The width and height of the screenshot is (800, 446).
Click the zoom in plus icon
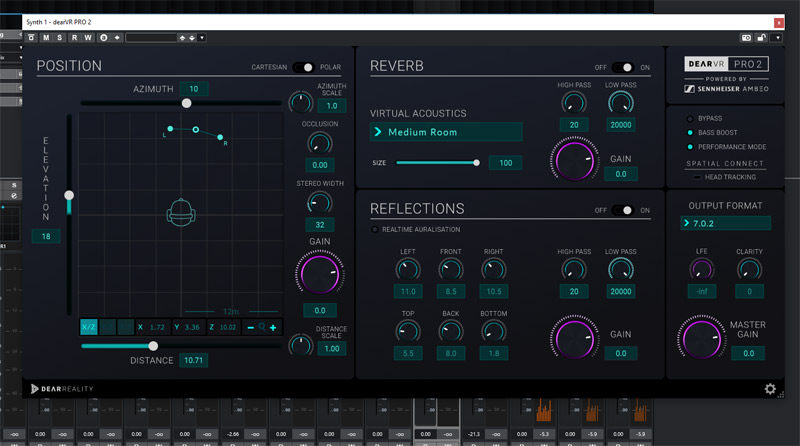pos(271,327)
